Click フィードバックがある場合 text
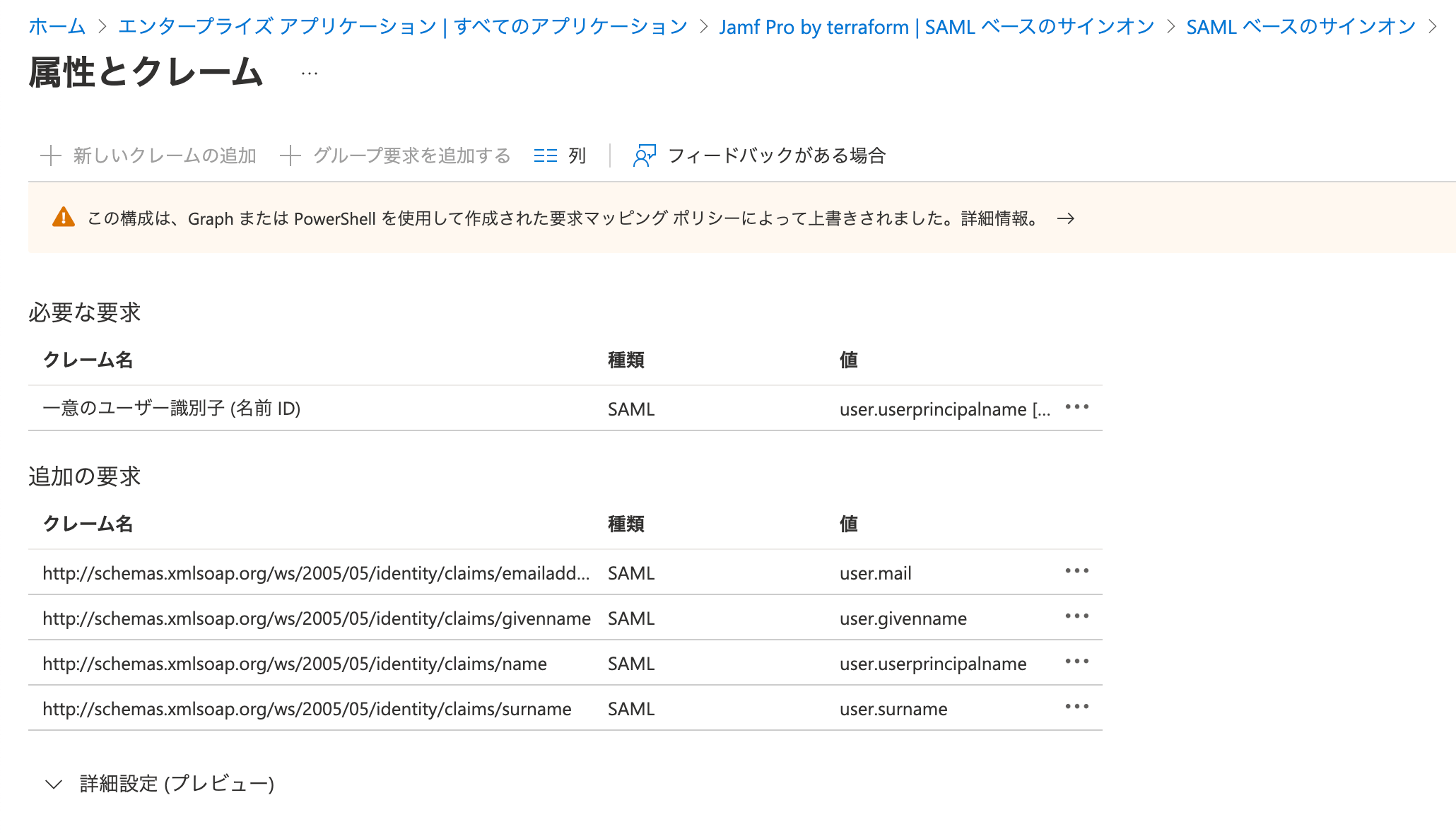The image size is (1456, 834). (777, 155)
